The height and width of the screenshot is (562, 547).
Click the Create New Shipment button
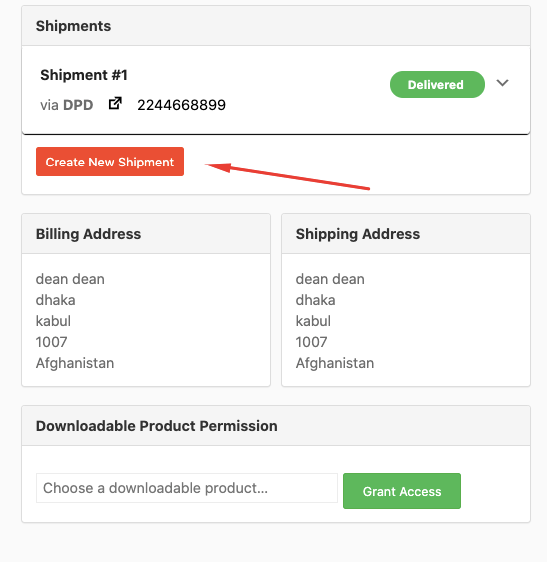(110, 162)
